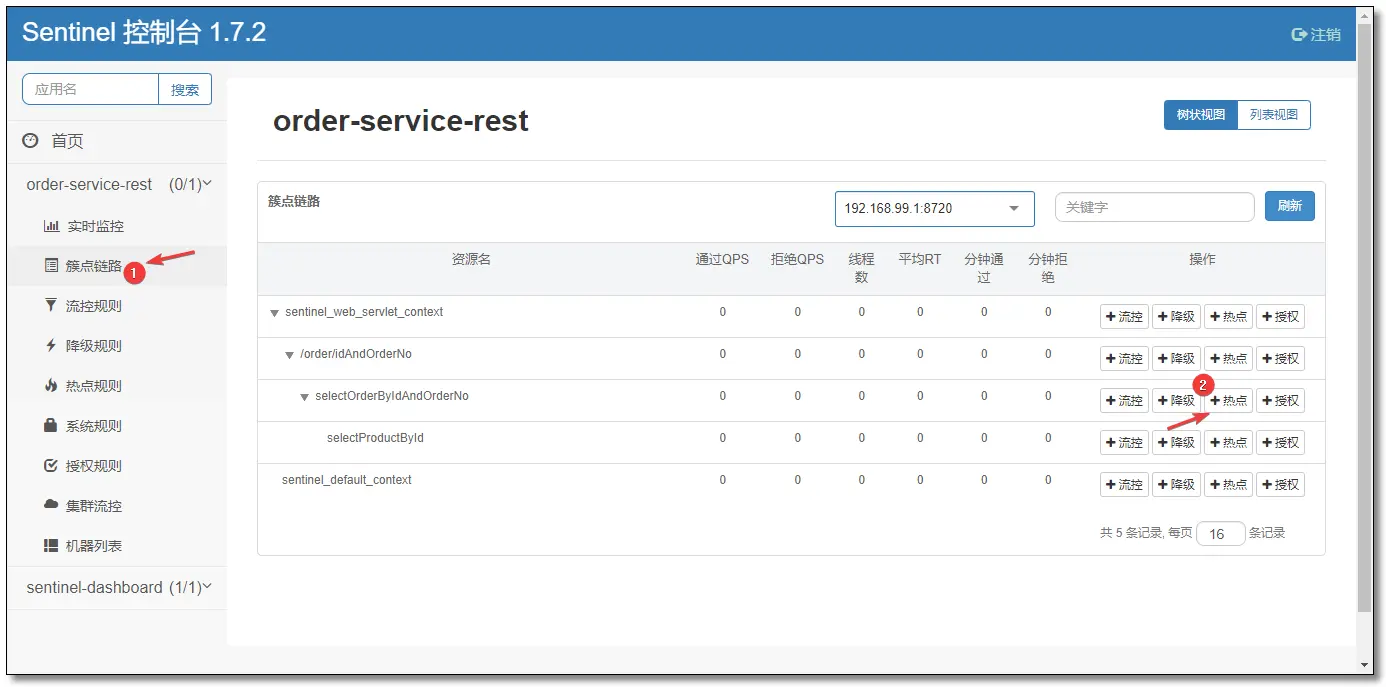Screen dimensions: 1386x687
Task: Add 降级 rule for selectProductById
Action: (x=1176, y=442)
